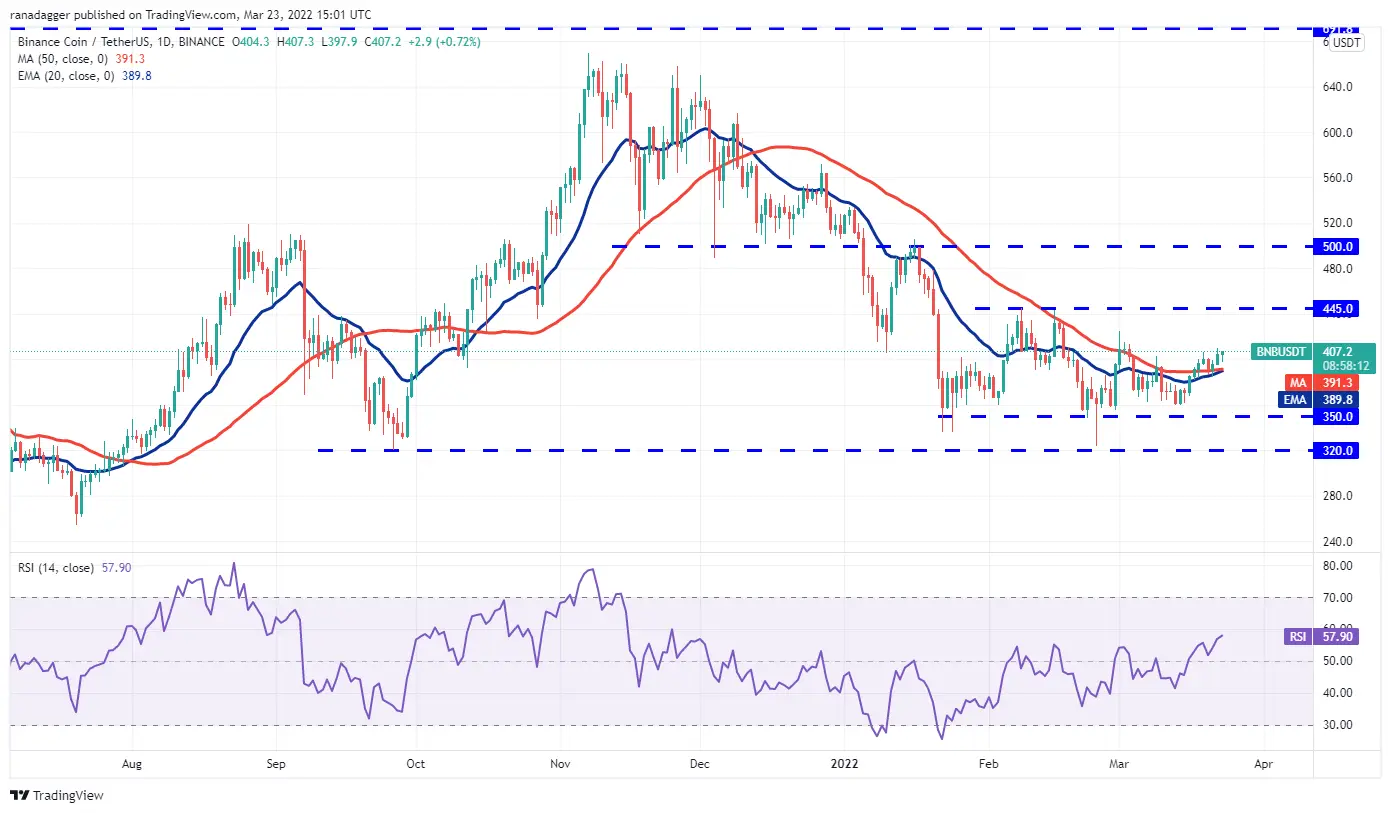Image resolution: width=1391 pixels, height=813 pixels.
Task: Click the TradingView logo at bottom left
Action: click(57, 796)
